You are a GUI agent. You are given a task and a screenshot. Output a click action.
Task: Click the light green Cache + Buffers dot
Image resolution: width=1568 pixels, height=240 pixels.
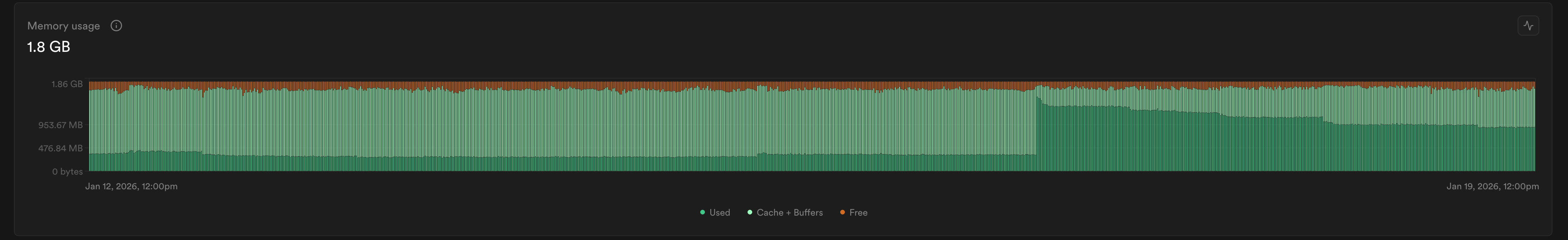[750, 213]
